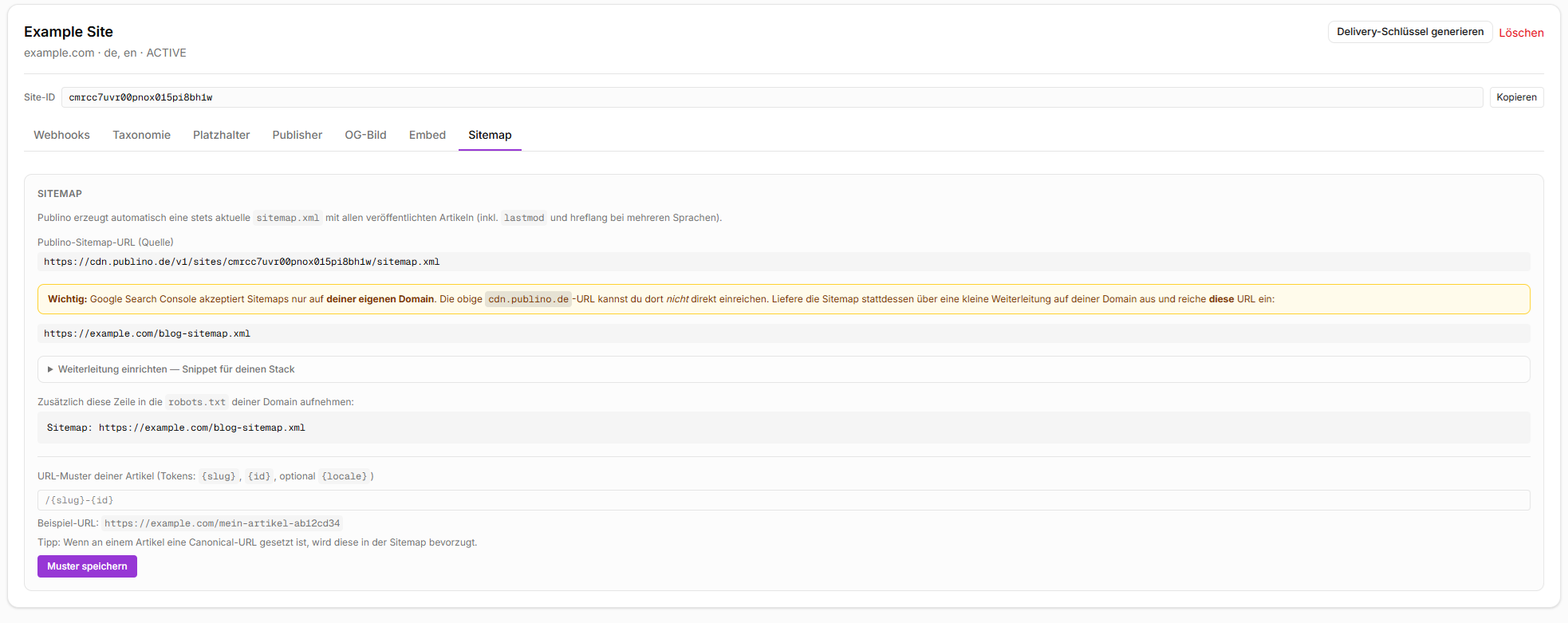Screen dimensions: 1568x623
Task: Click the Canonical-URL tip text
Action: (x=258, y=542)
